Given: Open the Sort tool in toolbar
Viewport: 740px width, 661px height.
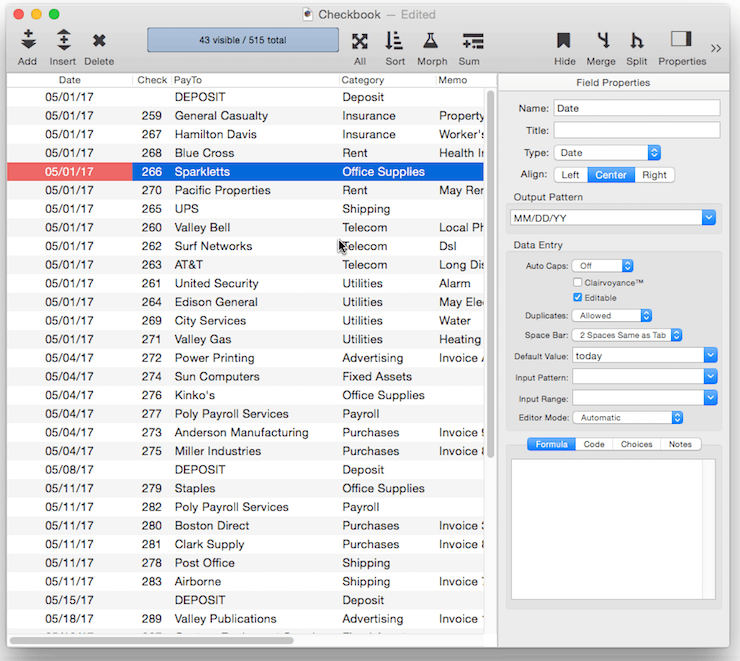Looking at the screenshot, I should click(x=394, y=41).
